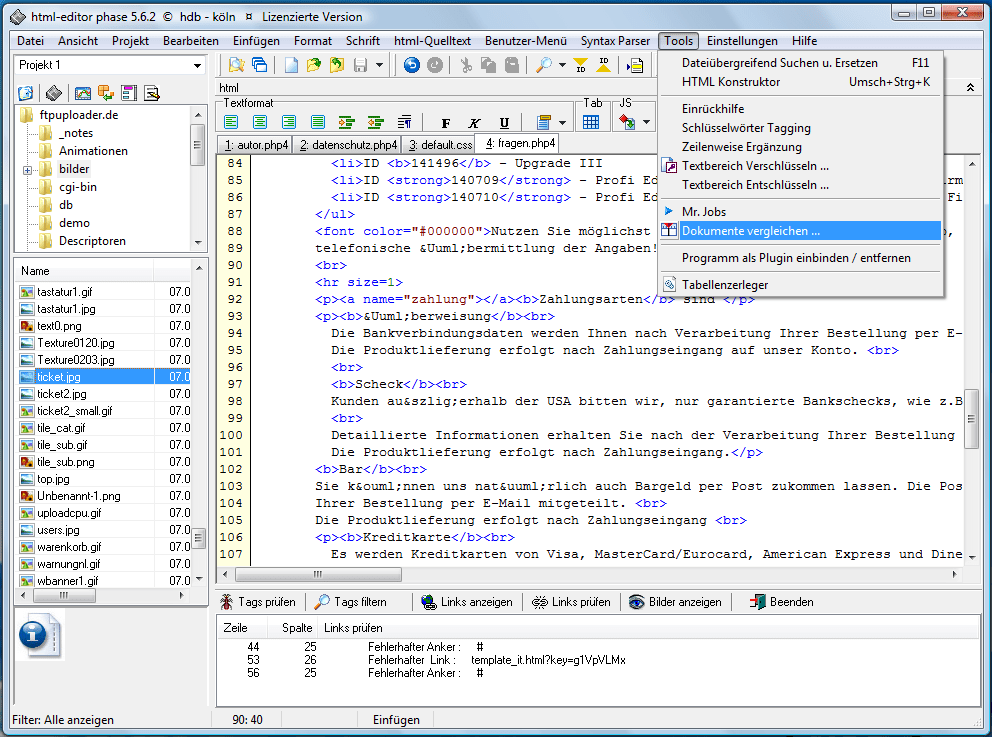Open the save icon dropdown arrow

tap(379, 65)
